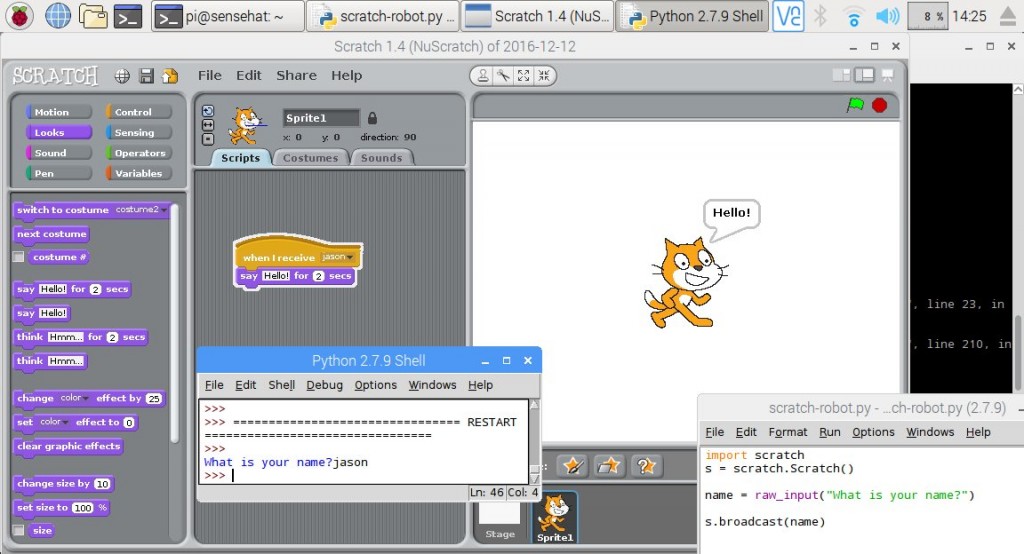Image resolution: width=1024 pixels, height=554 pixels.
Task: Choose the Variables block category
Action: pos(138,173)
